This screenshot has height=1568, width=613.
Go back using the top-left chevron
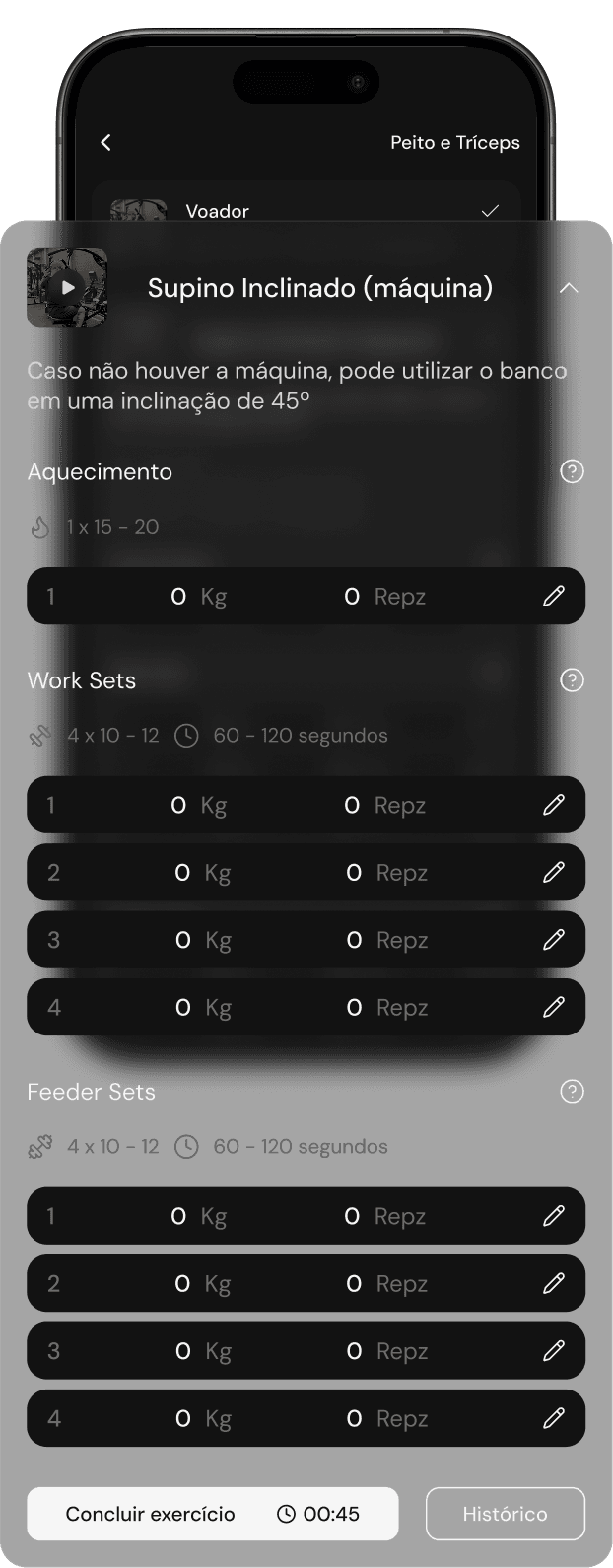tap(105, 142)
